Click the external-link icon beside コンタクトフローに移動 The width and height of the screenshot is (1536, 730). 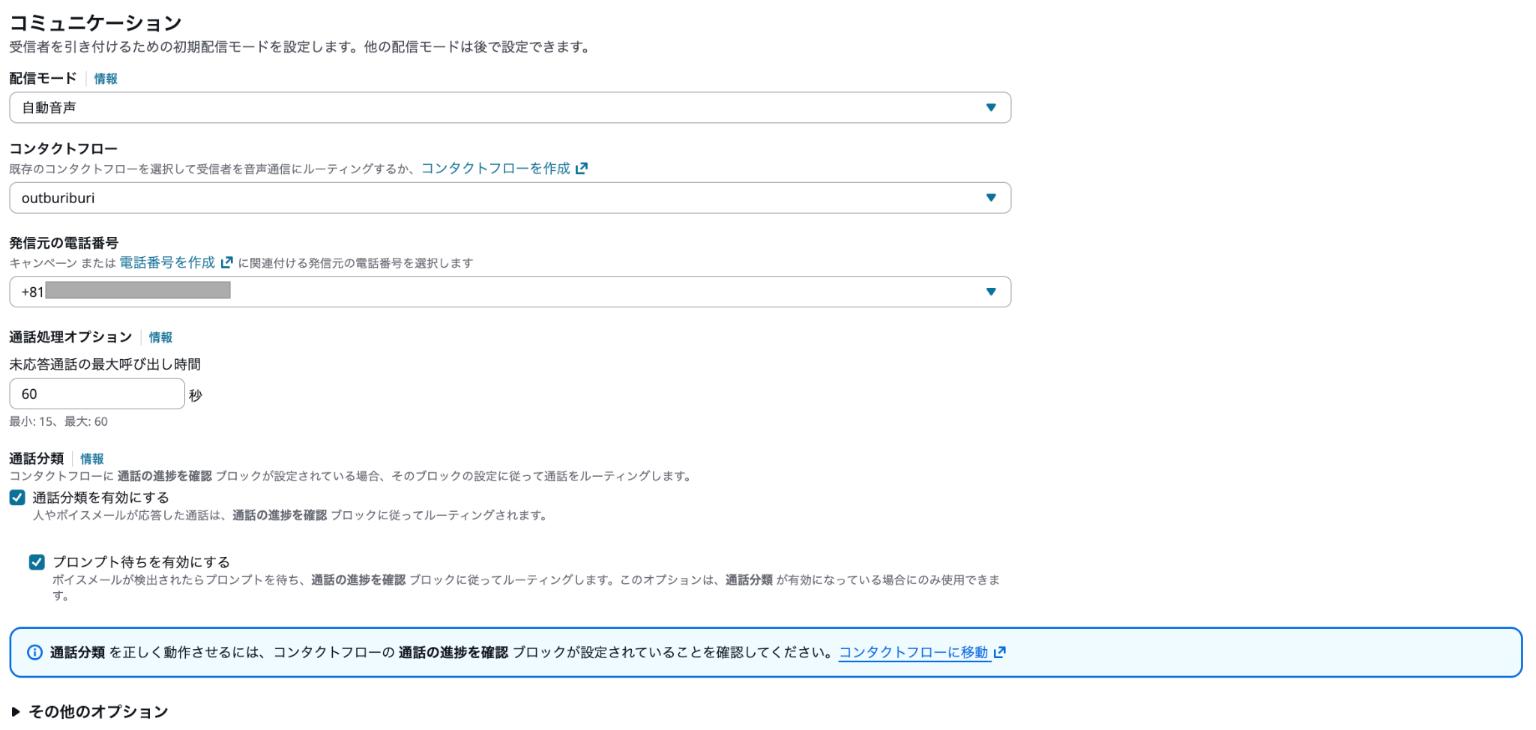click(x=1000, y=652)
